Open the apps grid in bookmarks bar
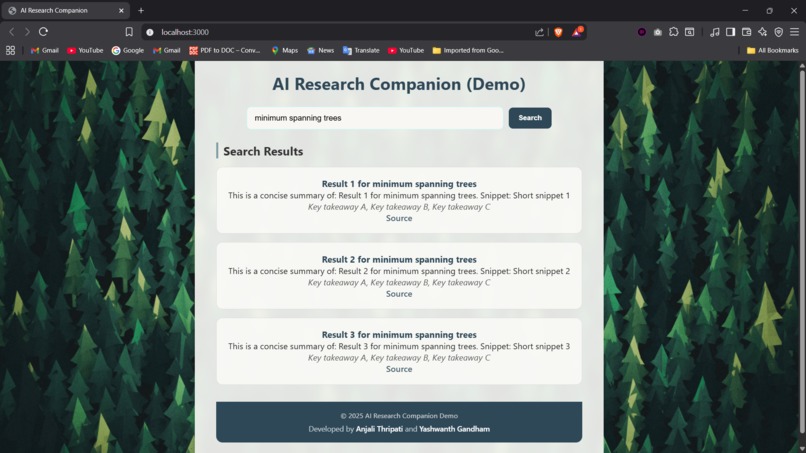 pos(10,50)
